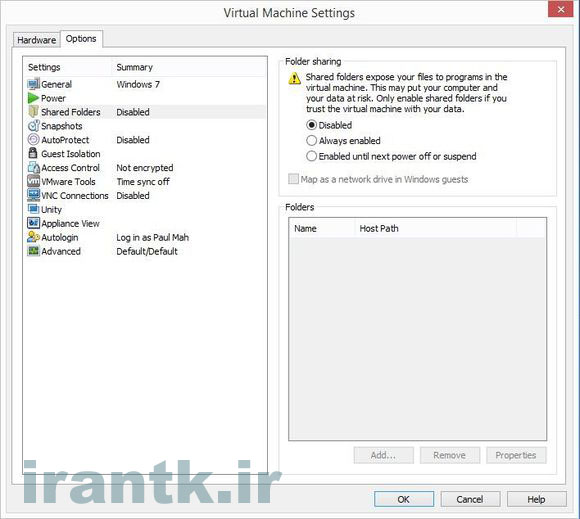Click the Not encrypted summary value
This screenshot has height=519, width=580.
pos(145,168)
